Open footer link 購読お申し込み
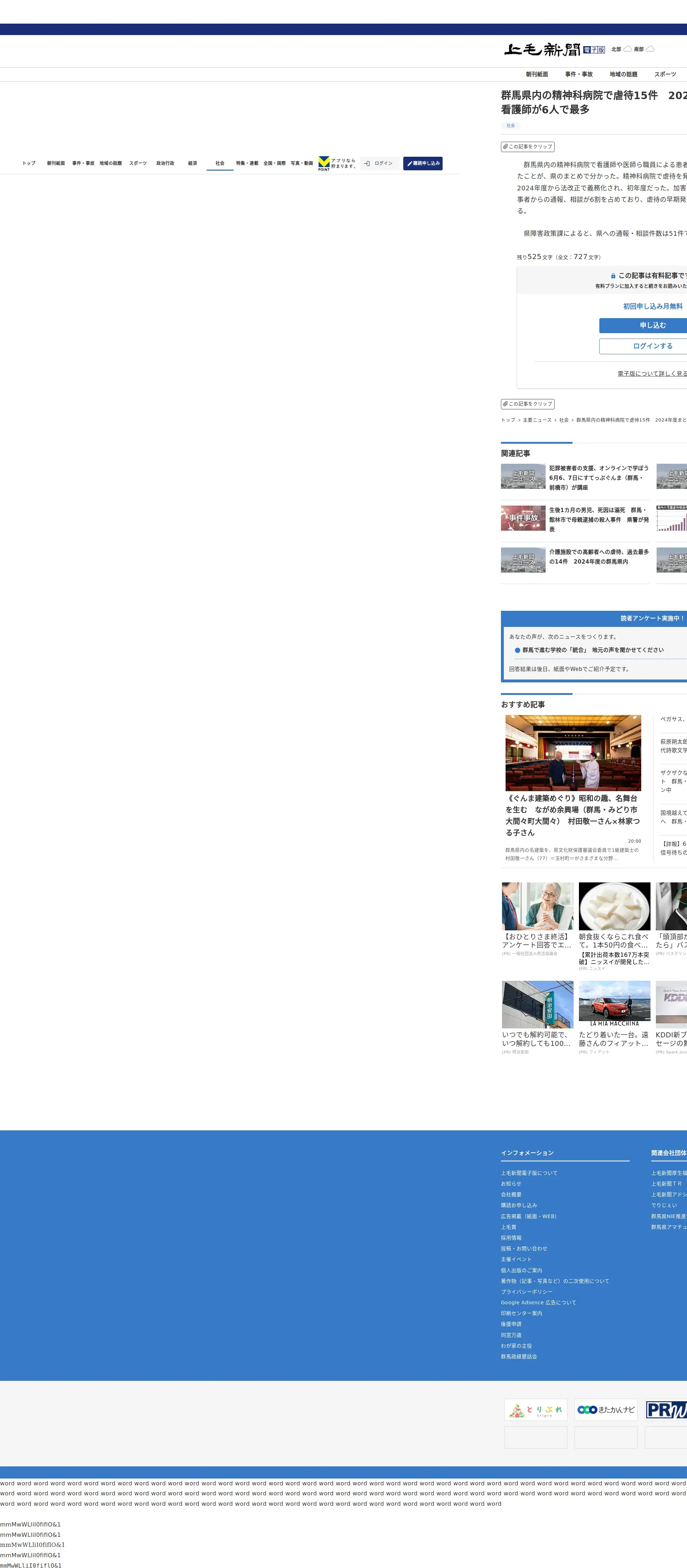Image resolution: width=687 pixels, height=1568 pixels. (519, 1205)
